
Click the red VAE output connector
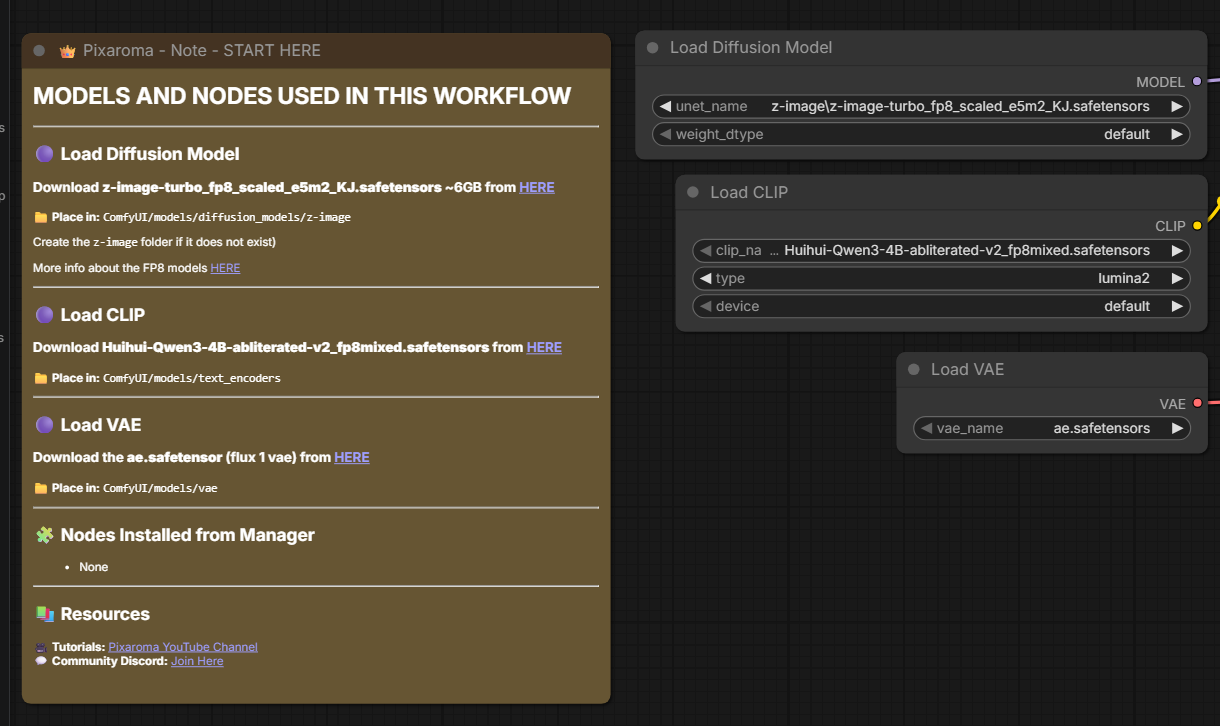(1197, 404)
